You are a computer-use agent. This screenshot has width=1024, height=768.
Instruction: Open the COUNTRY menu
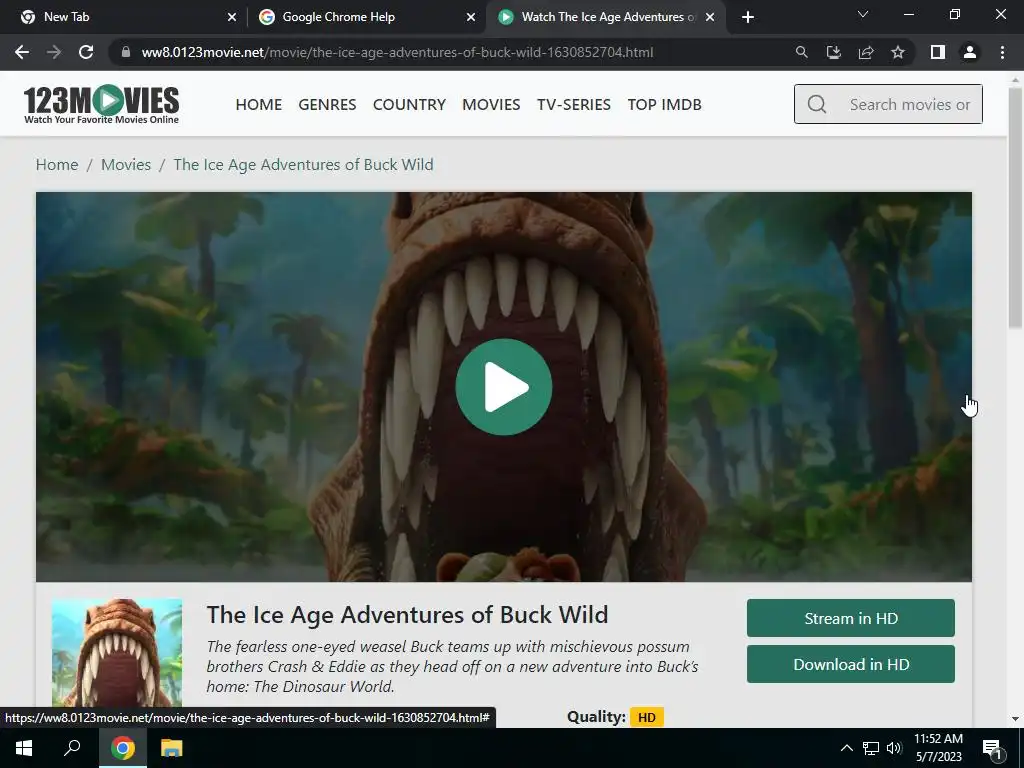[409, 104]
